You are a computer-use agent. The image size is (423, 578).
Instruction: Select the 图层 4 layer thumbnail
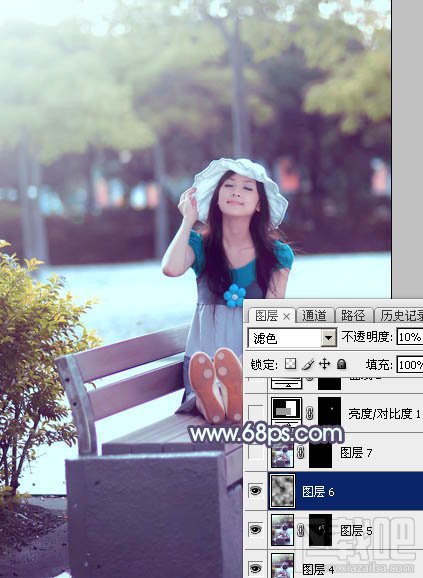[283, 566]
